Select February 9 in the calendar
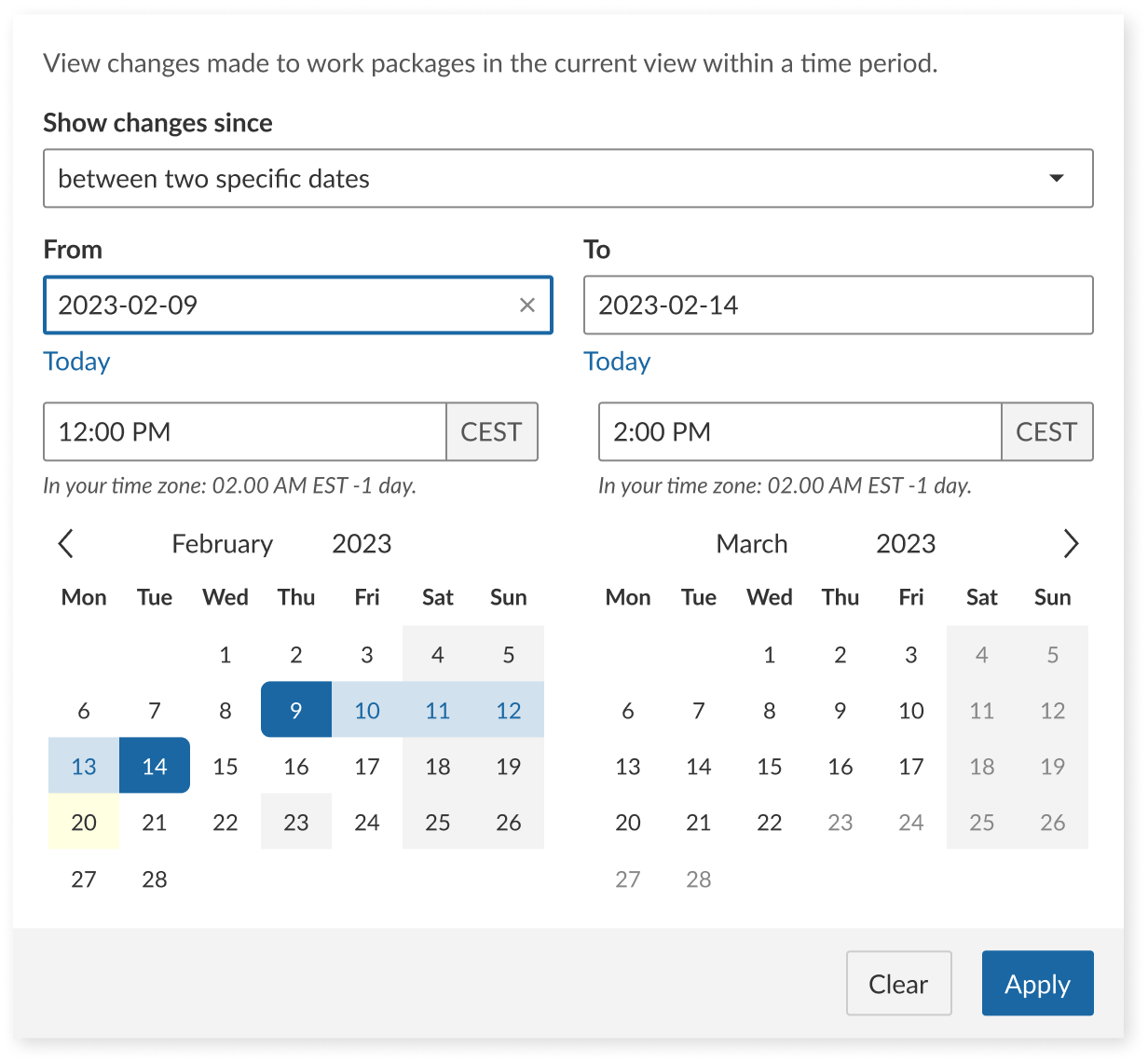 [x=295, y=710]
